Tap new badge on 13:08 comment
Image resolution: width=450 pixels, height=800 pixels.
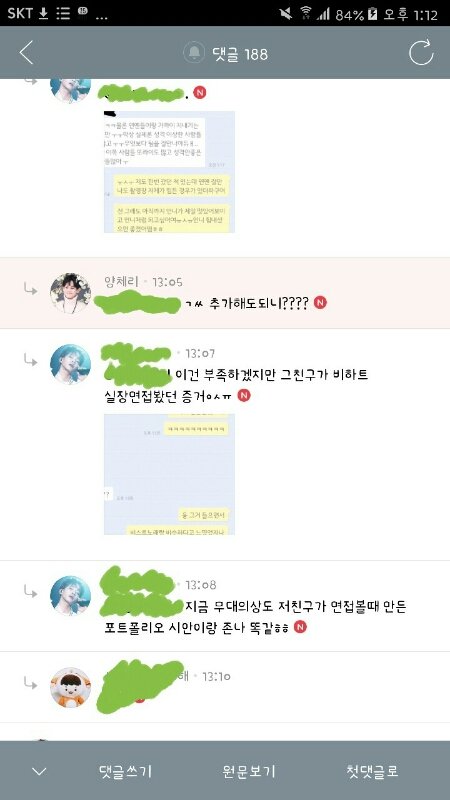coord(301,627)
